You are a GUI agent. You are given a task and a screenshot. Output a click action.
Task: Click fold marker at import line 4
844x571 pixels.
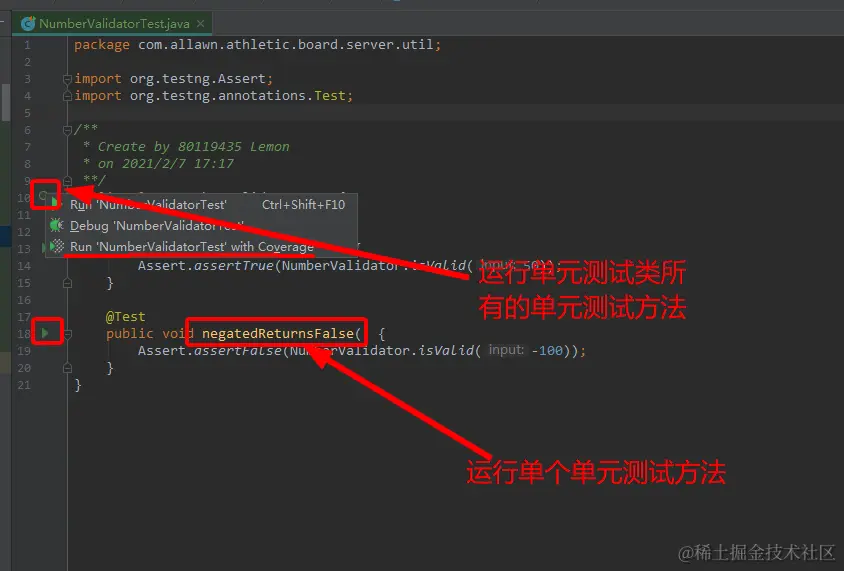pos(67,96)
